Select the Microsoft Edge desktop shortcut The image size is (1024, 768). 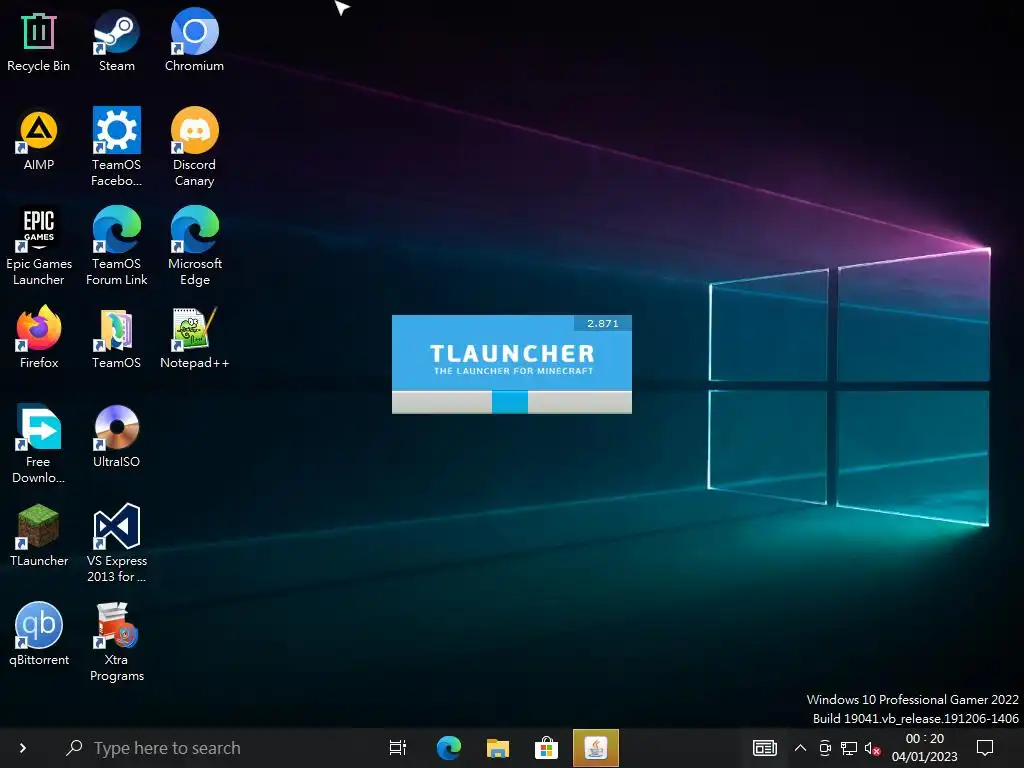[194, 247]
